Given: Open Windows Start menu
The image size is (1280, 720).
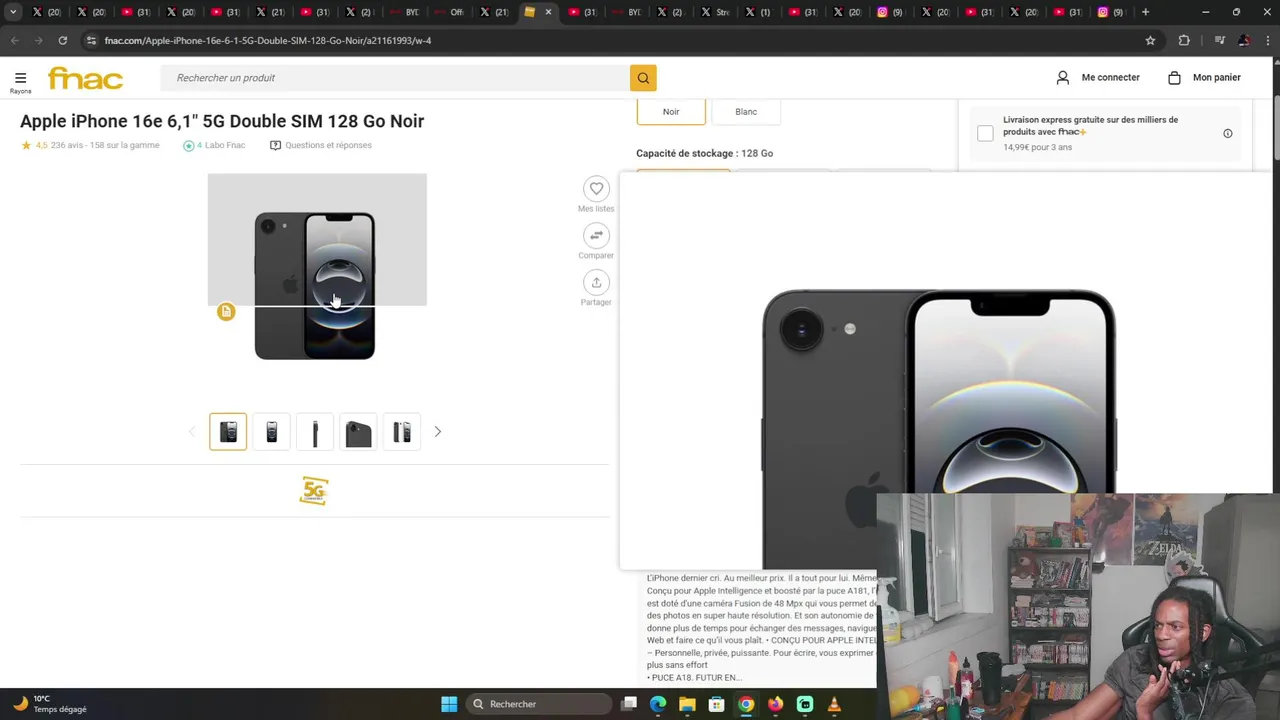Looking at the screenshot, I should tap(449, 704).
